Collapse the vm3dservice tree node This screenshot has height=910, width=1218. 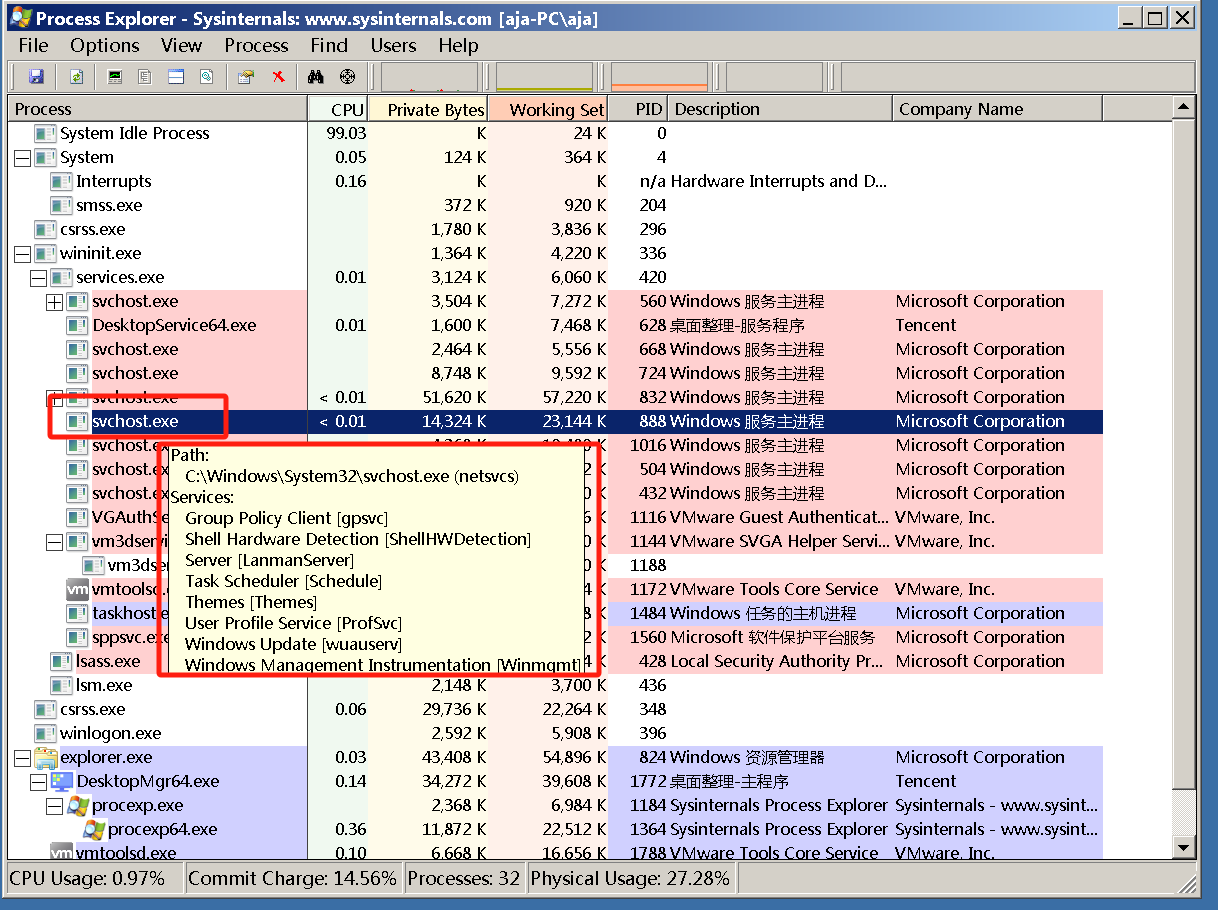54,542
